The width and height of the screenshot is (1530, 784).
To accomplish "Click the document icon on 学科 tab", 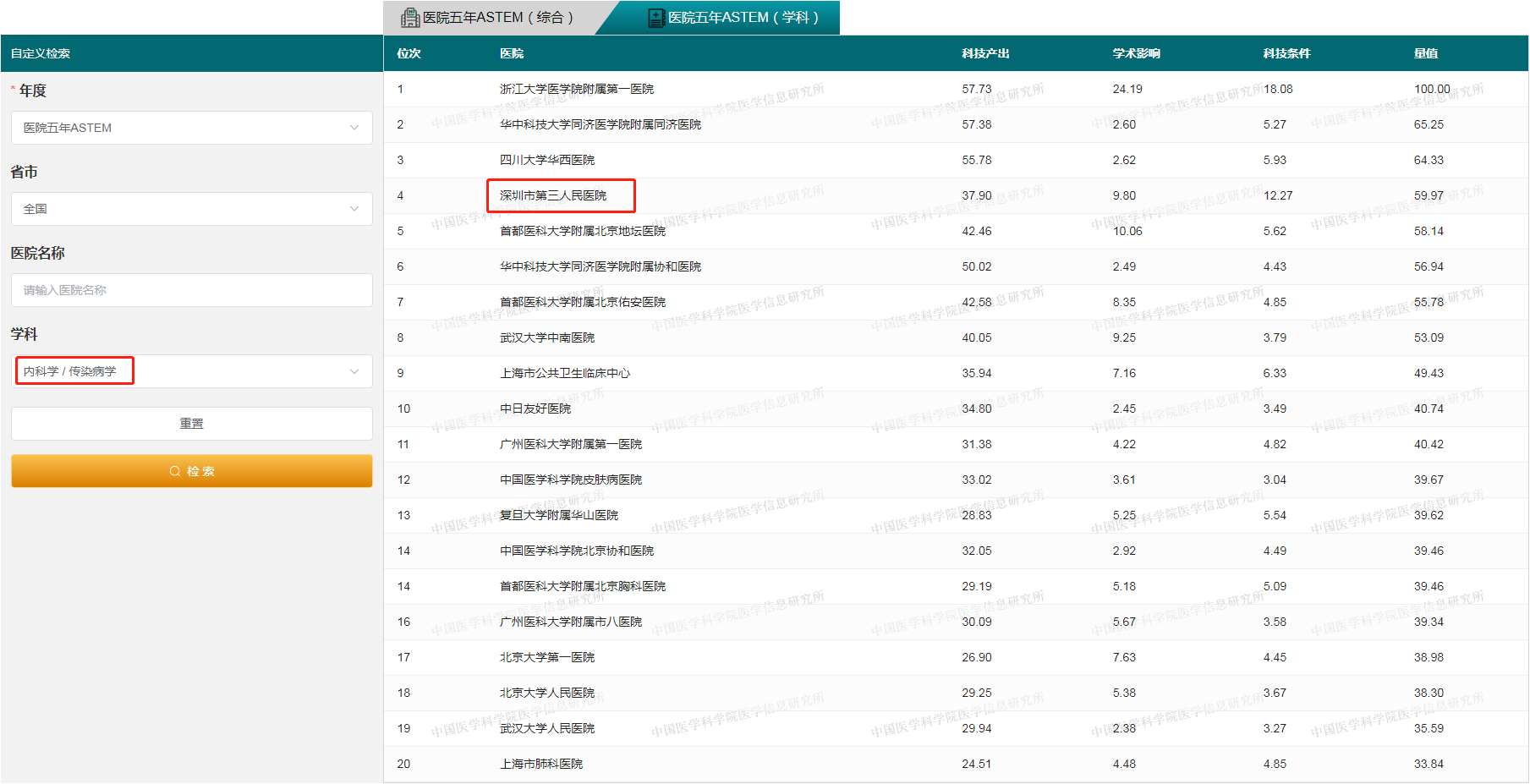I will tap(656, 17).
